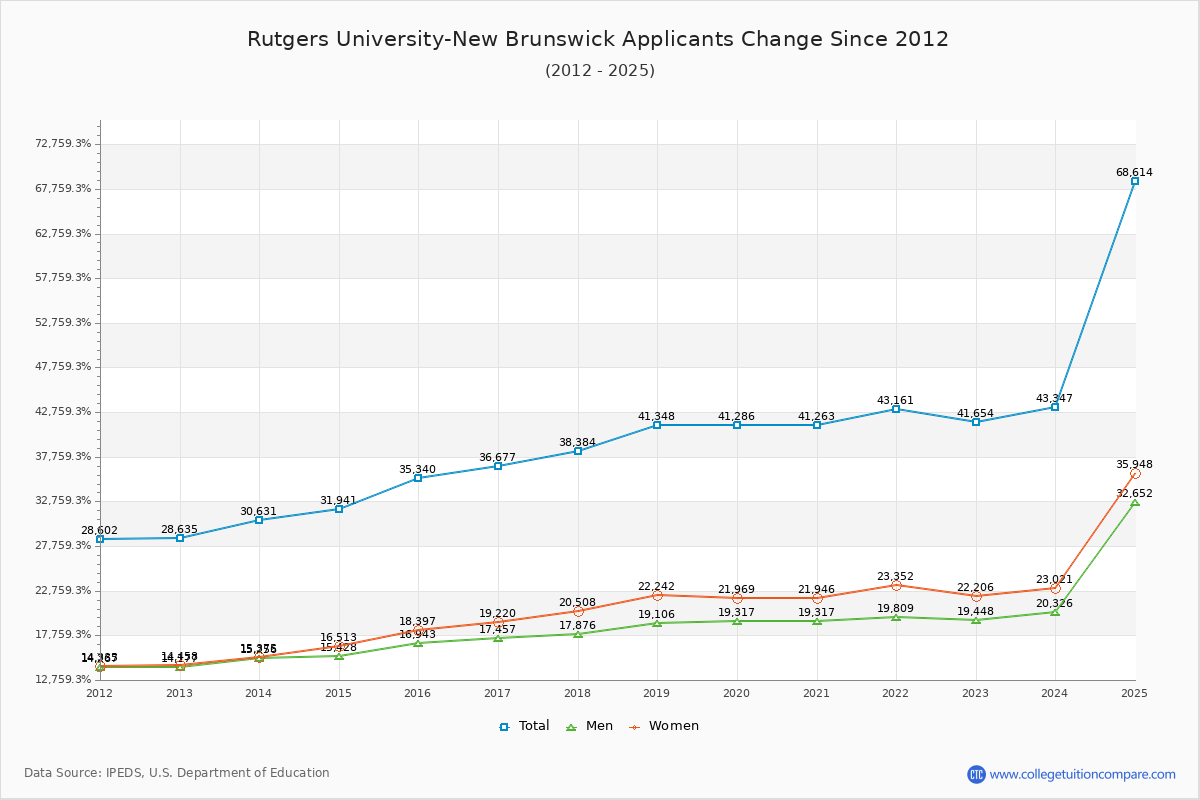The image size is (1200, 800).
Task: Select the 2016 Total marker 35,340
Action: point(418,478)
